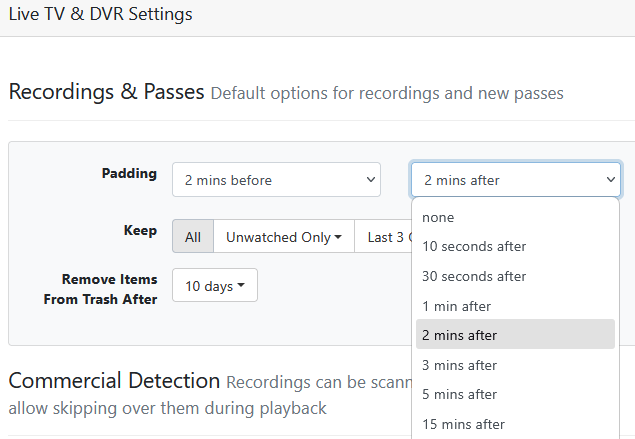Click the "Live TV & DVR Settings" title
This screenshot has height=439, width=635.
pyautogui.click(x=100, y=15)
